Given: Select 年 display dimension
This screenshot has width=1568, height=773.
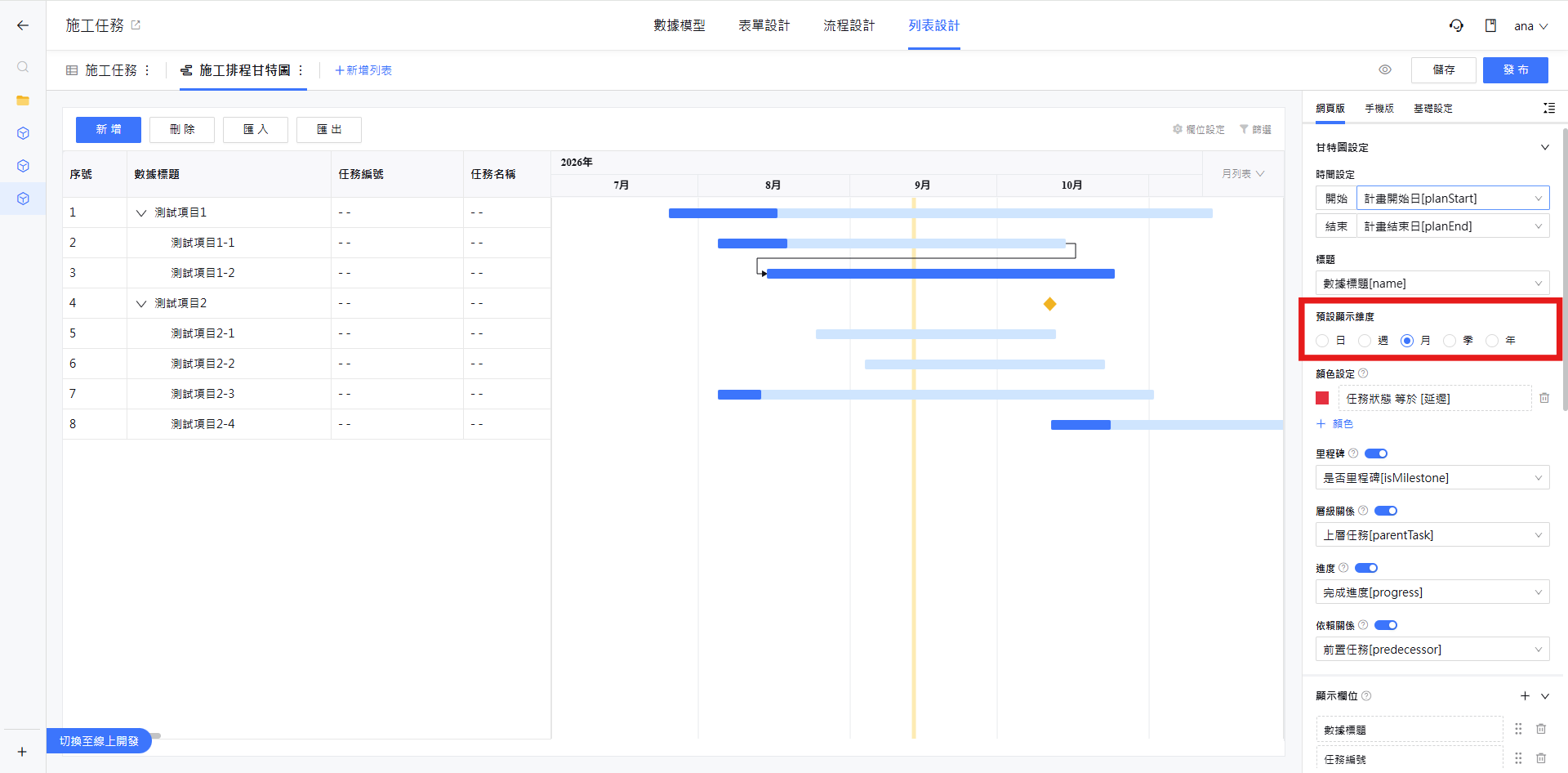Looking at the screenshot, I should click(1492, 341).
